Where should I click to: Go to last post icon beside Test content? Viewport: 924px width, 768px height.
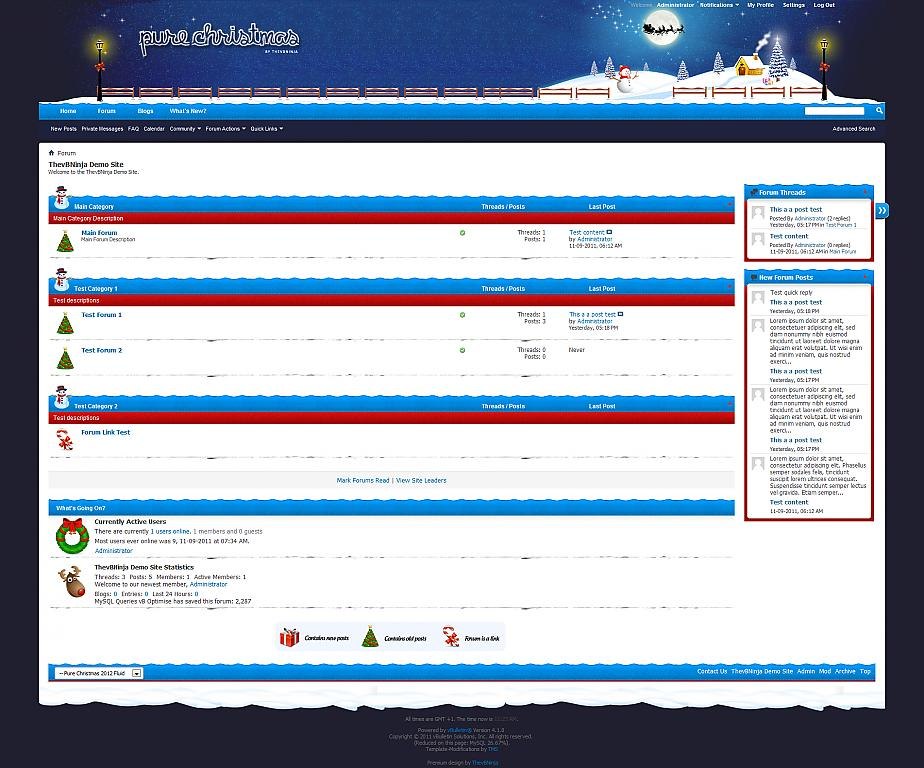click(x=609, y=232)
